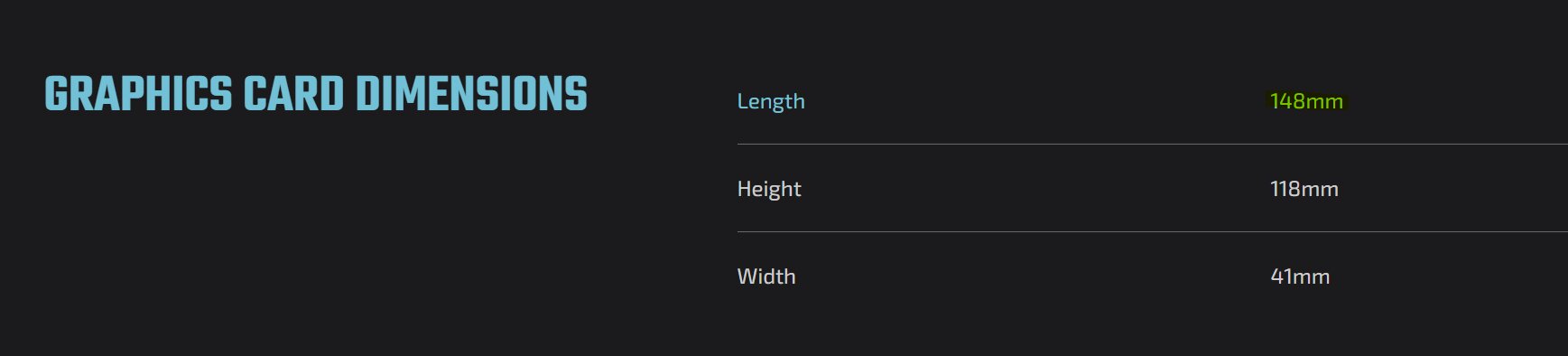Click the word CARD in the heading

pyautogui.click(x=294, y=94)
